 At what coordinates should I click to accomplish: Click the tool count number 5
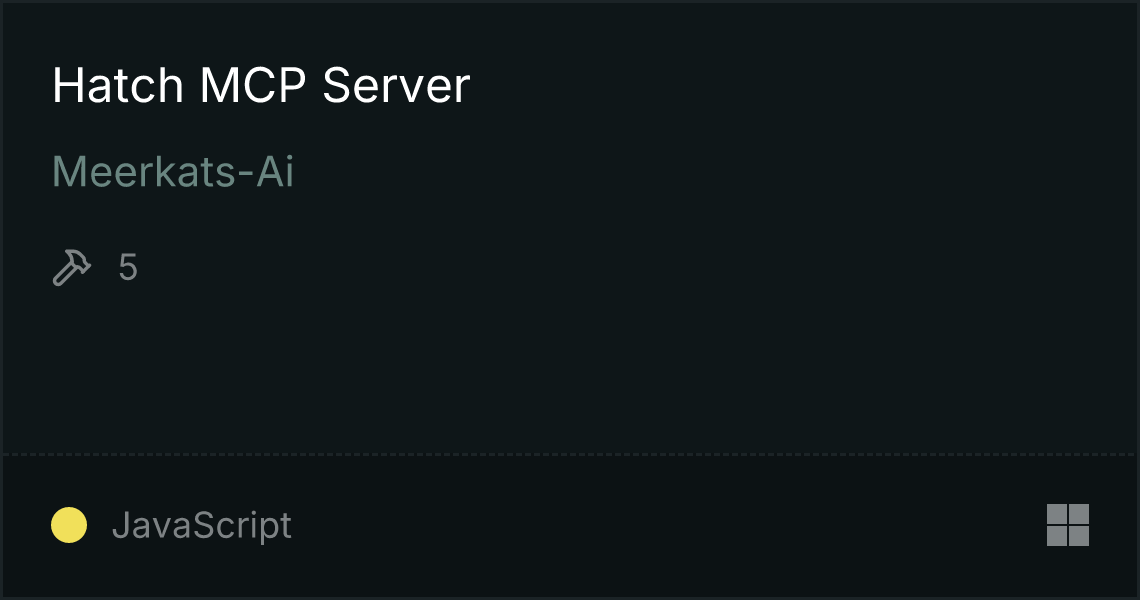point(128,268)
